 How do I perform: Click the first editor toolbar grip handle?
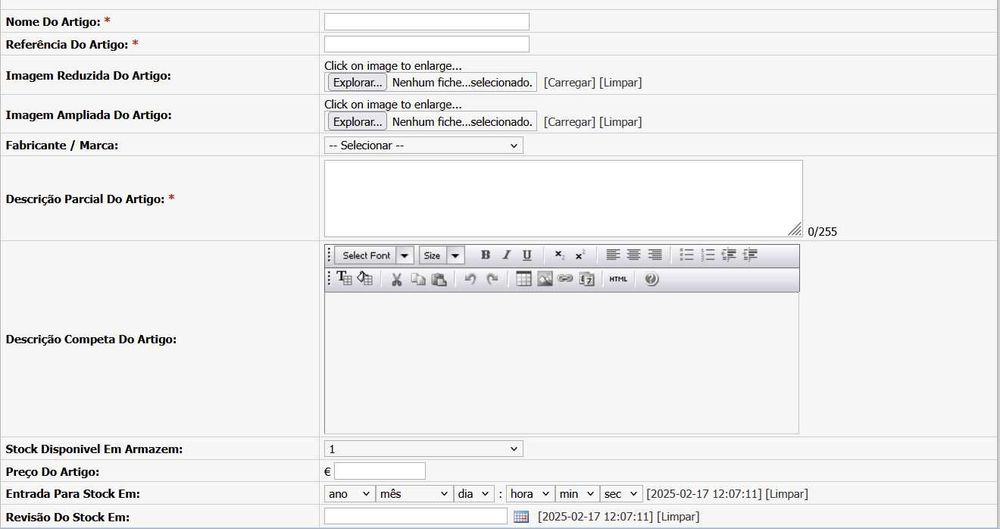(329, 255)
